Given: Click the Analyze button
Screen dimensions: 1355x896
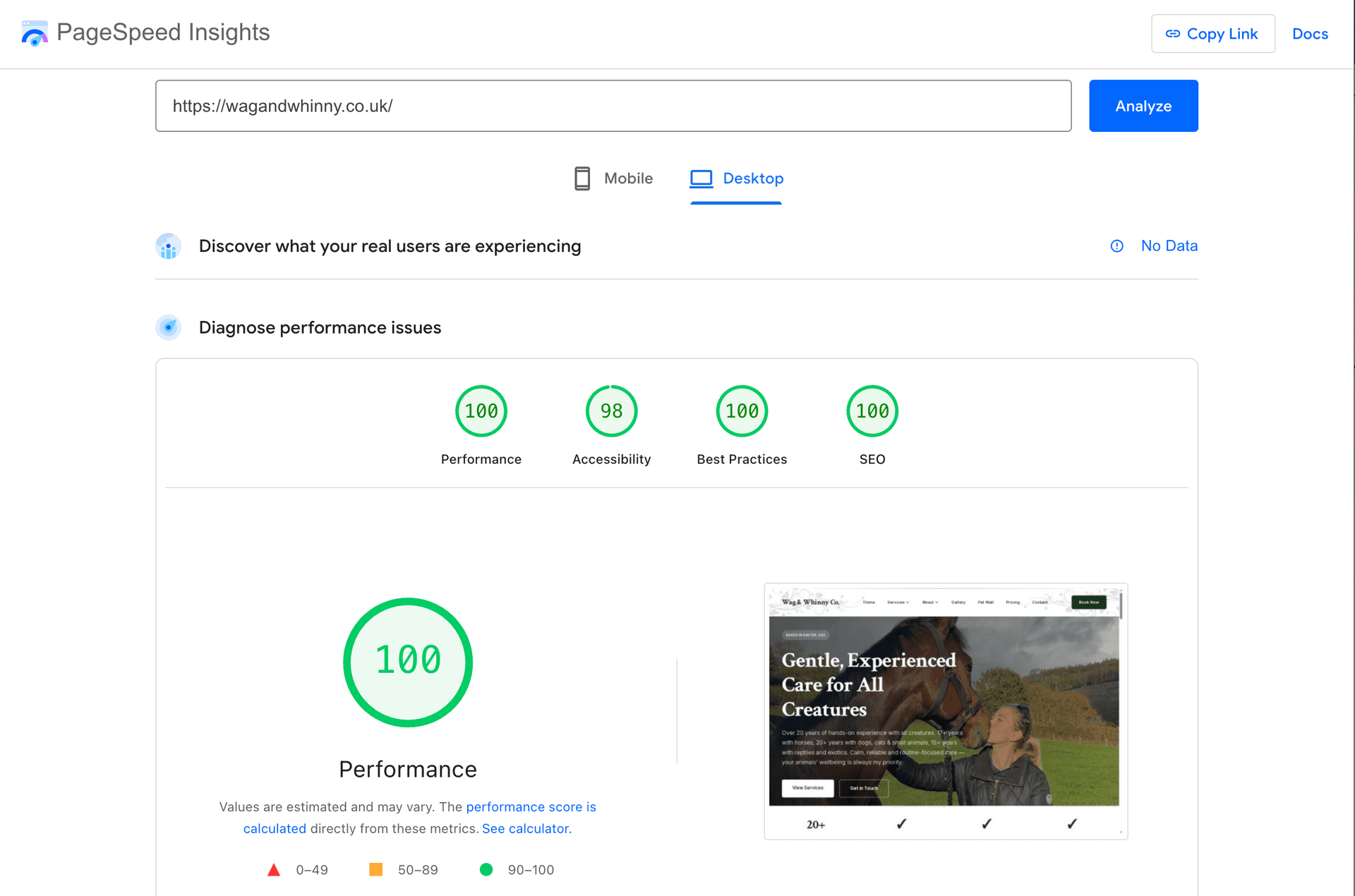Looking at the screenshot, I should coord(1143,106).
